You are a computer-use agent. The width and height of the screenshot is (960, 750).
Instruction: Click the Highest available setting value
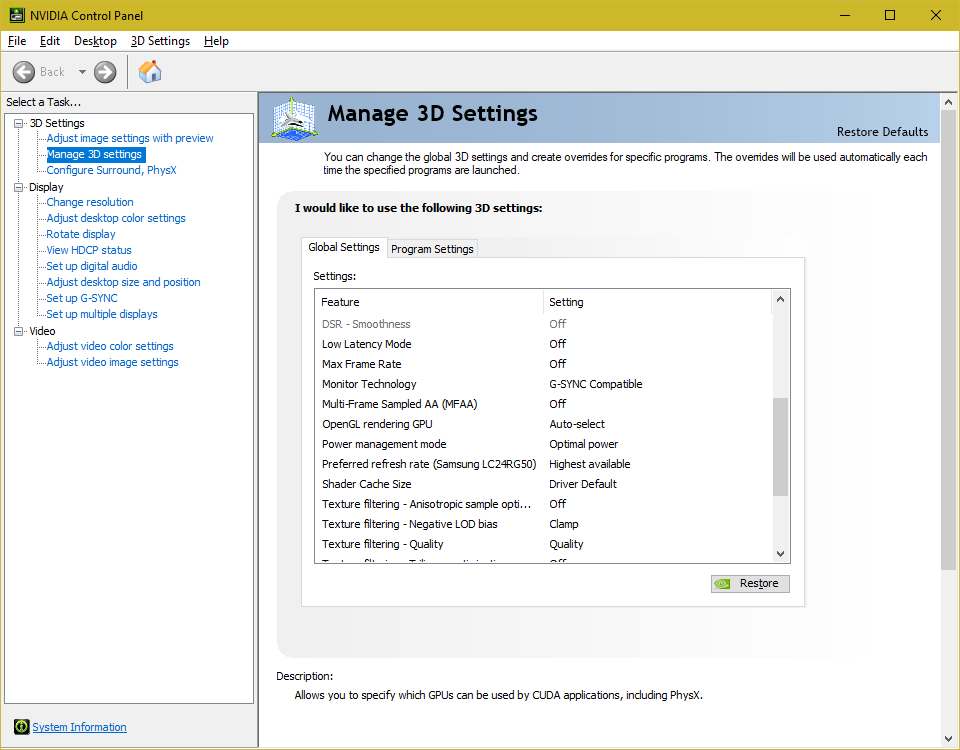coord(590,464)
